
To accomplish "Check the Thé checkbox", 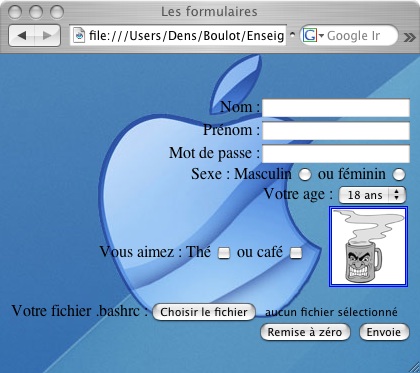I will (224, 253).
